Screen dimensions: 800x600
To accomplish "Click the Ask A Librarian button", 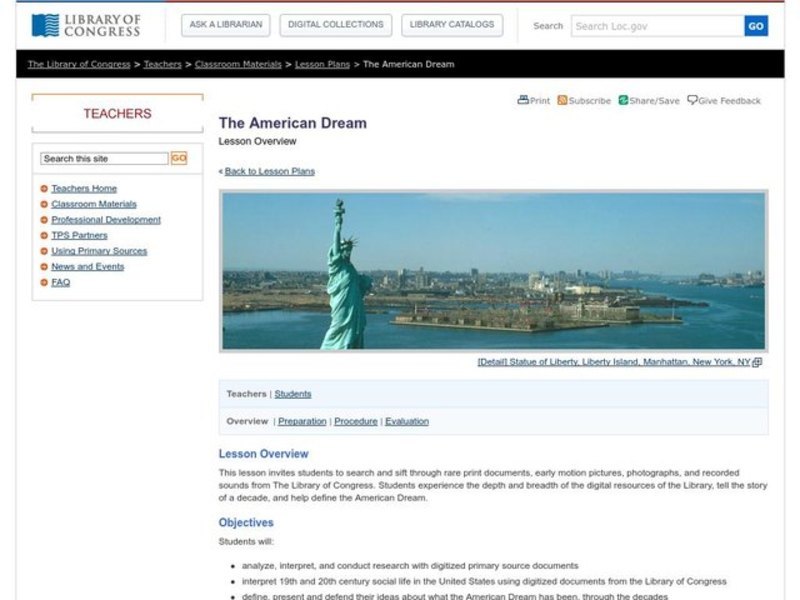I will pyautogui.click(x=225, y=25).
